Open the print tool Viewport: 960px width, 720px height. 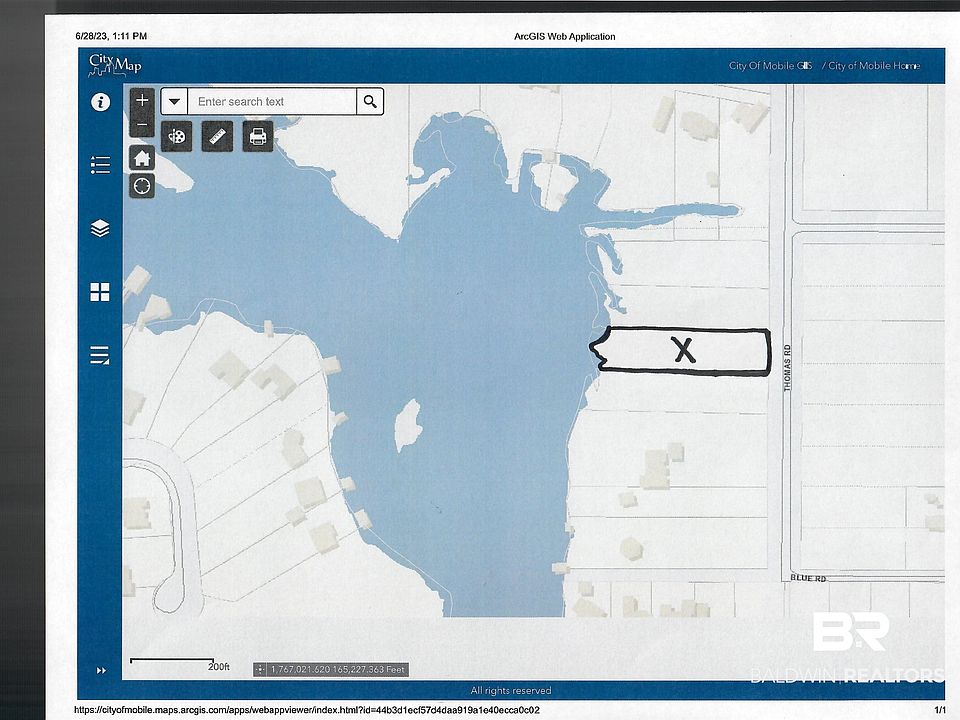point(258,136)
